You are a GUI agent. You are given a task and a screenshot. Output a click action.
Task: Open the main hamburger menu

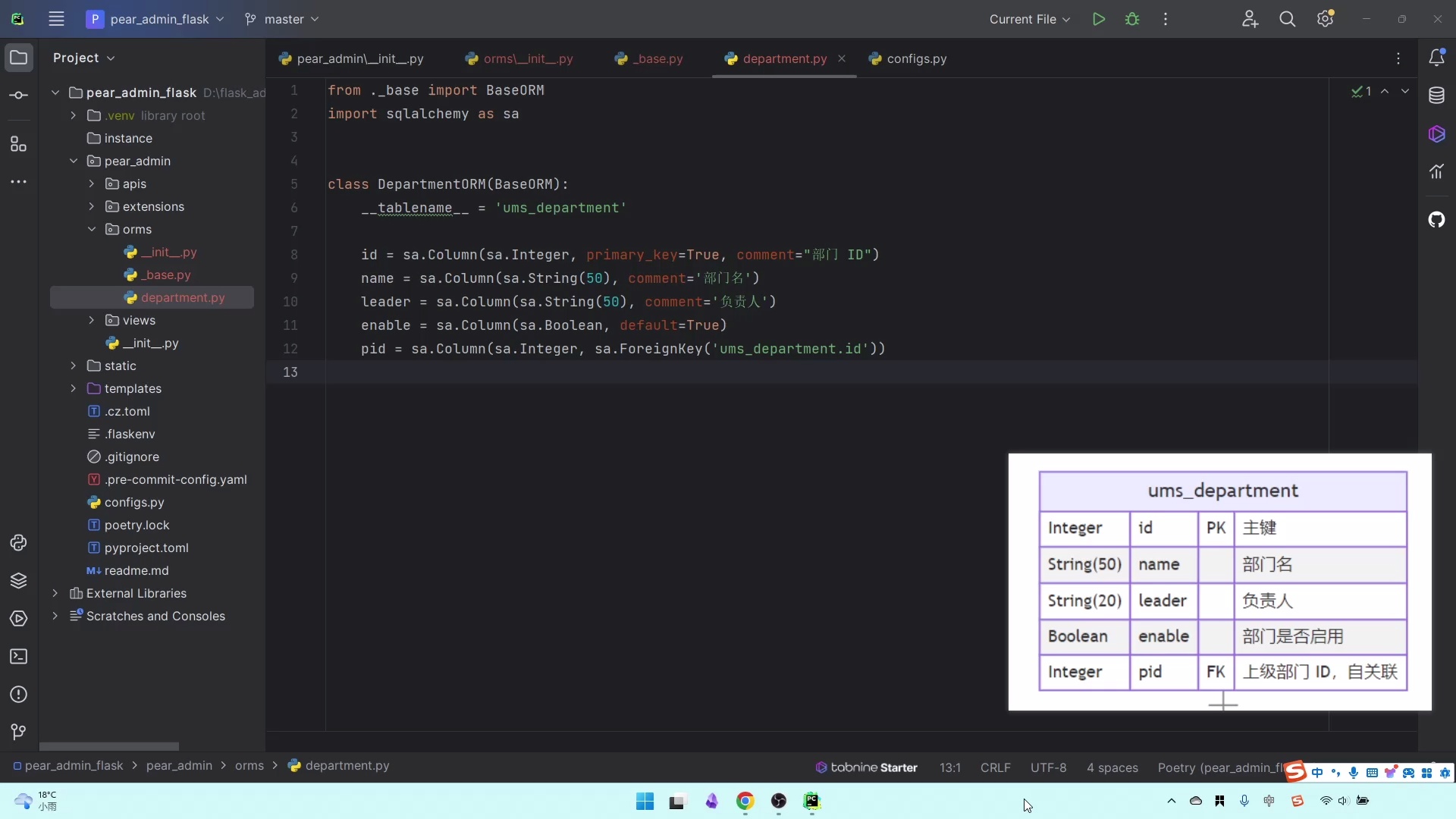tap(56, 19)
